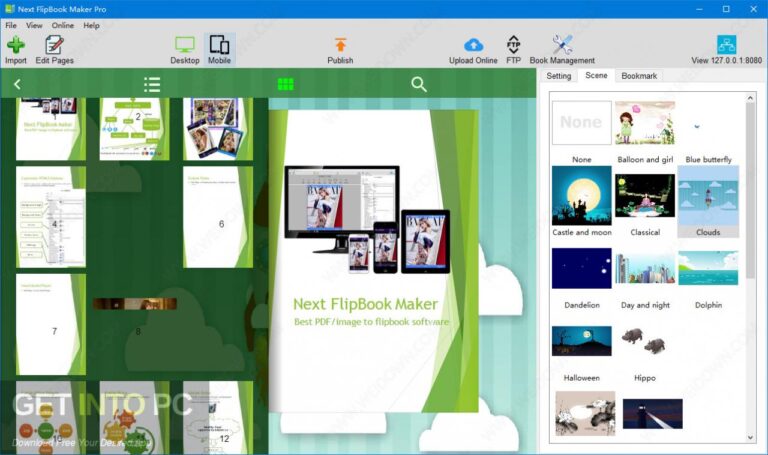
Task: Select the lighthouse night scene thumbnail
Action: (x=652, y=413)
